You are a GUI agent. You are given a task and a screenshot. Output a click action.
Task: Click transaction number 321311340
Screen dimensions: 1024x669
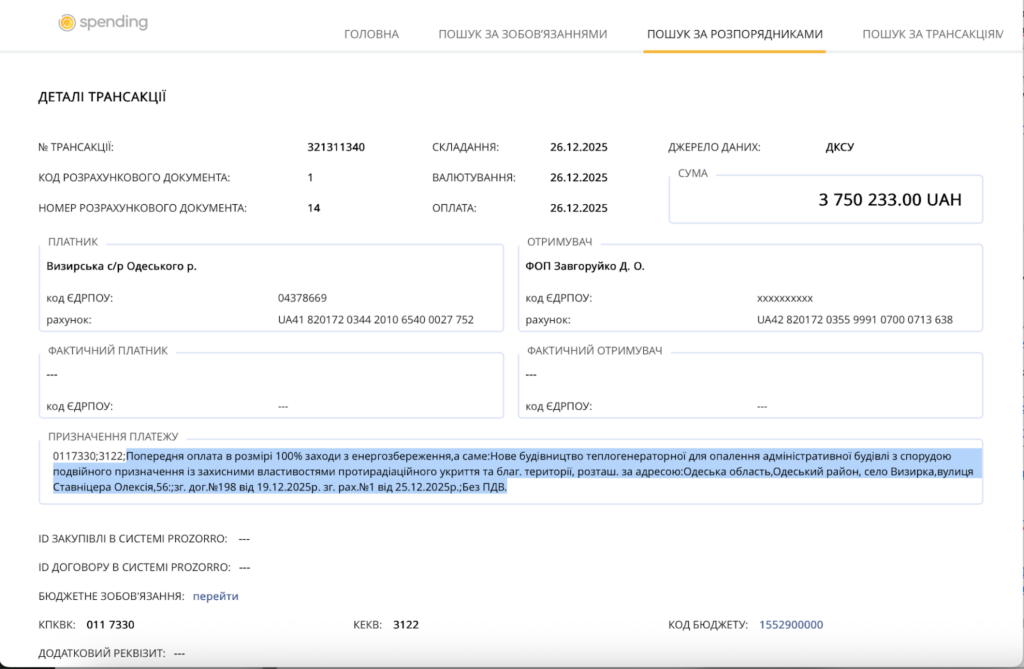[x=336, y=147]
